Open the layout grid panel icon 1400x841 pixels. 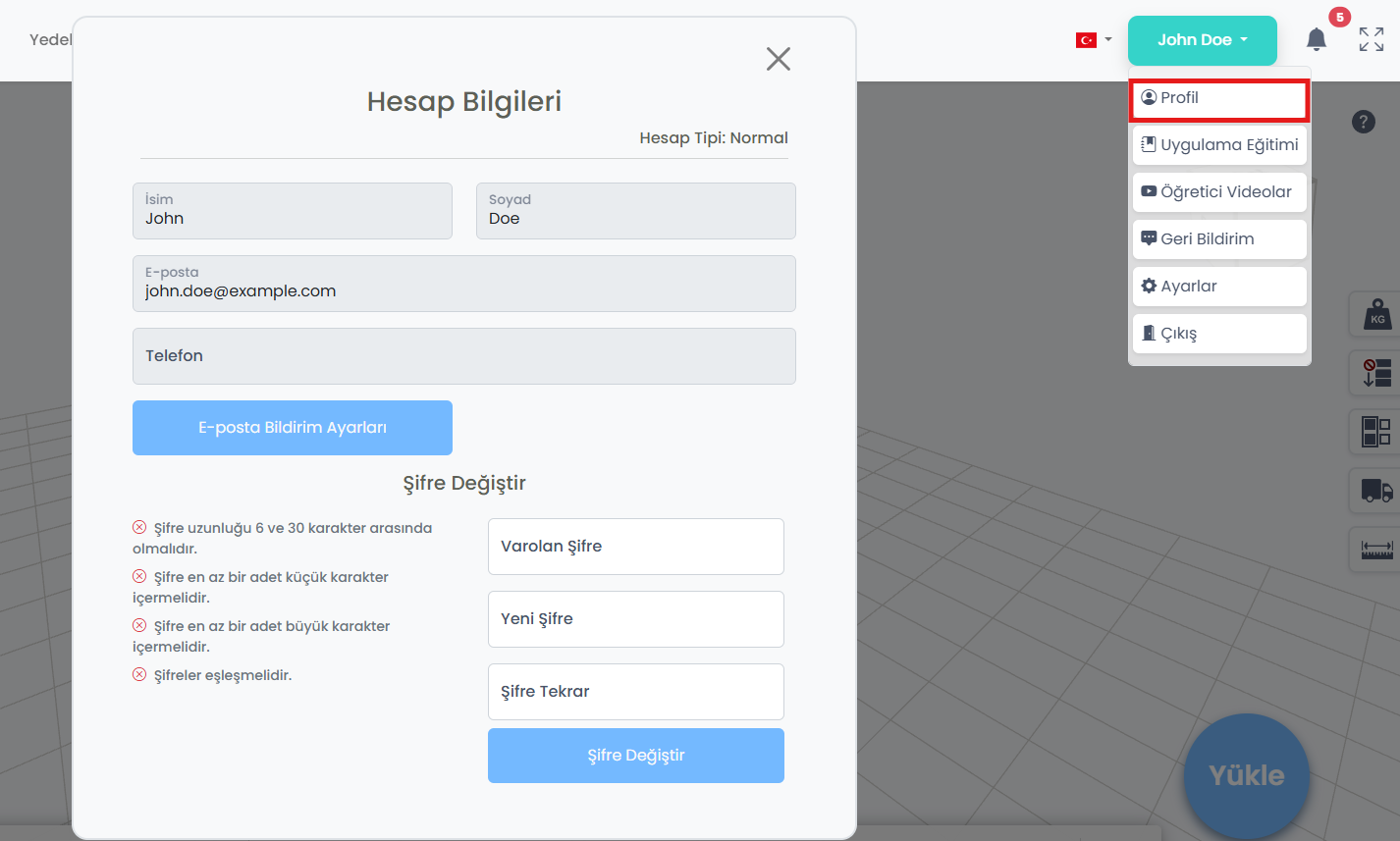pos(1376,431)
